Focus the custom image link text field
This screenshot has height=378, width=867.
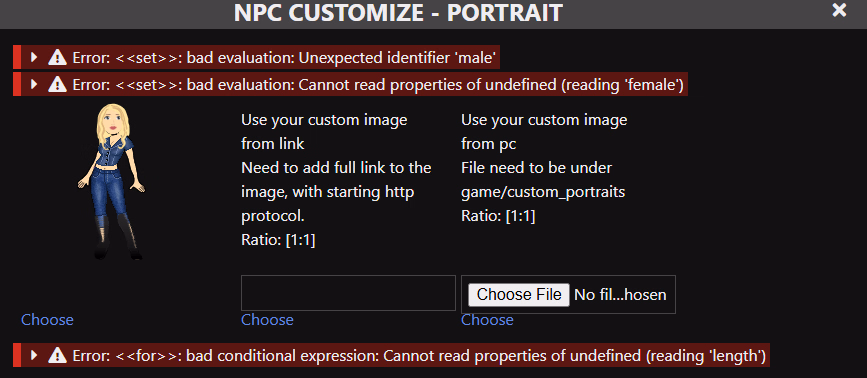tap(348, 293)
